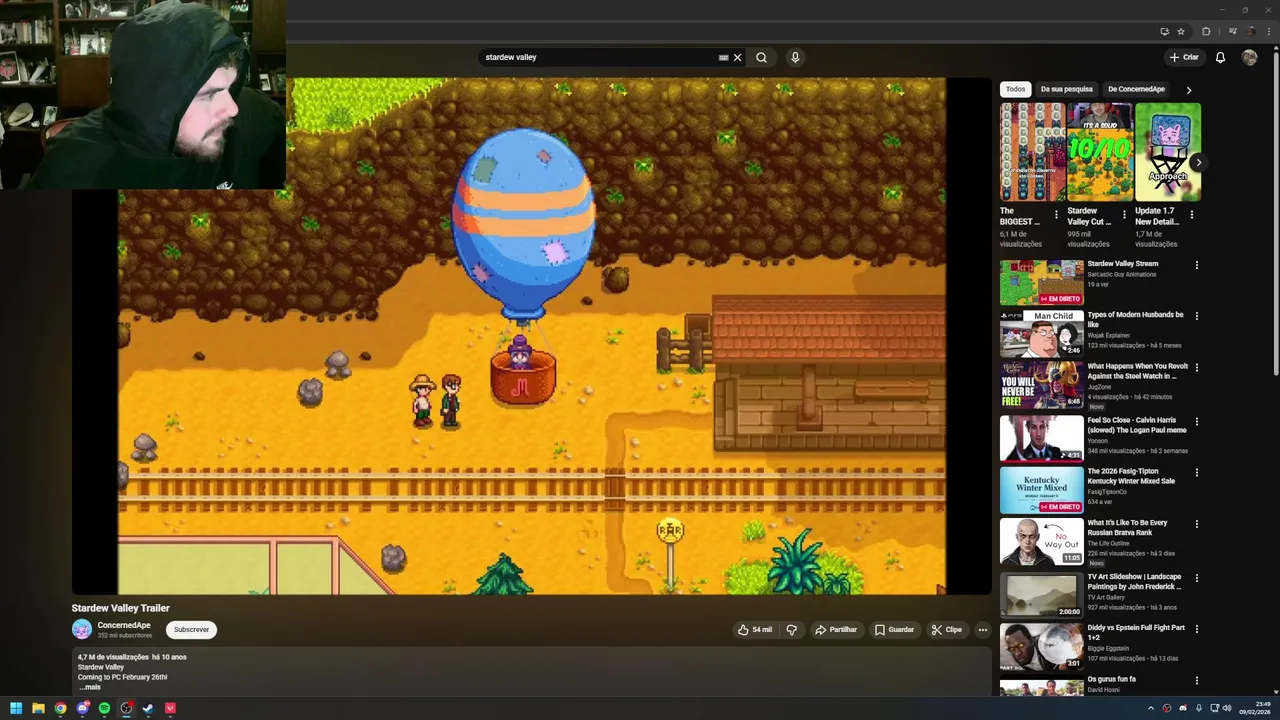
Task: Subscribe to ConcernedApe with Subscrever
Action: pyautogui.click(x=191, y=630)
